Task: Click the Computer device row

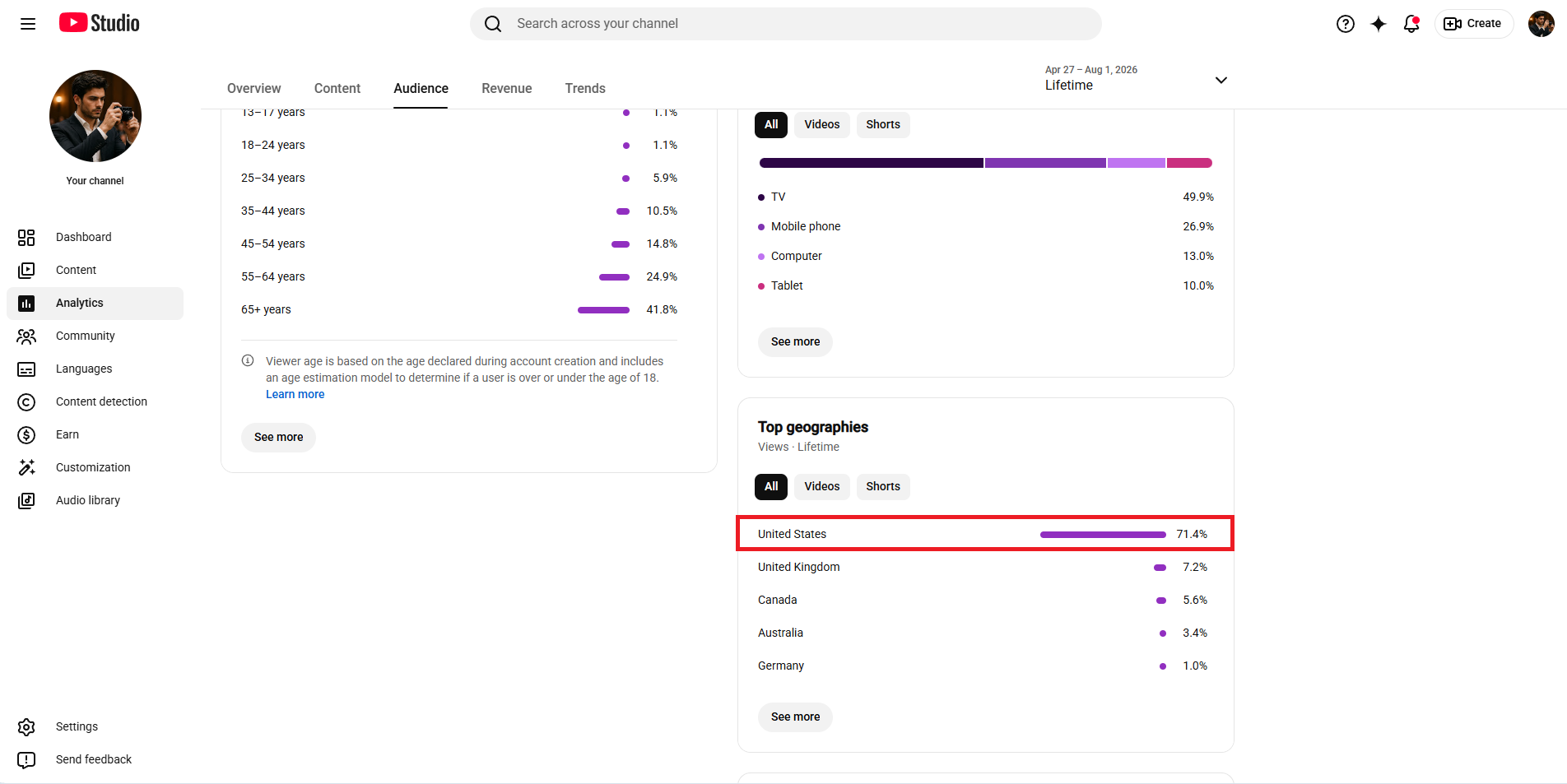Action: click(x=985, y=257)
